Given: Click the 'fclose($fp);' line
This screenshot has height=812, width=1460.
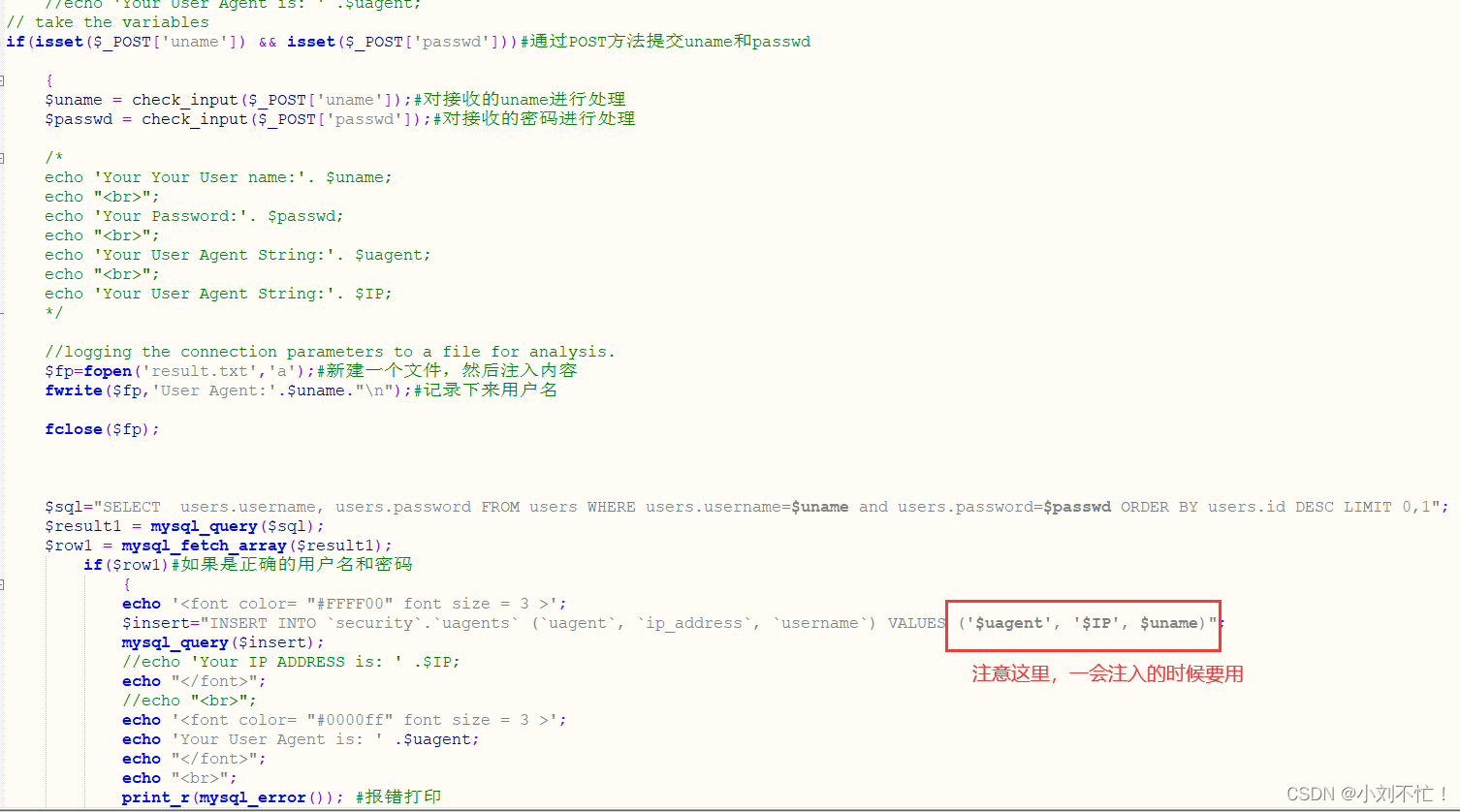Looking at the screenshot, I should [x=102, y=429].
